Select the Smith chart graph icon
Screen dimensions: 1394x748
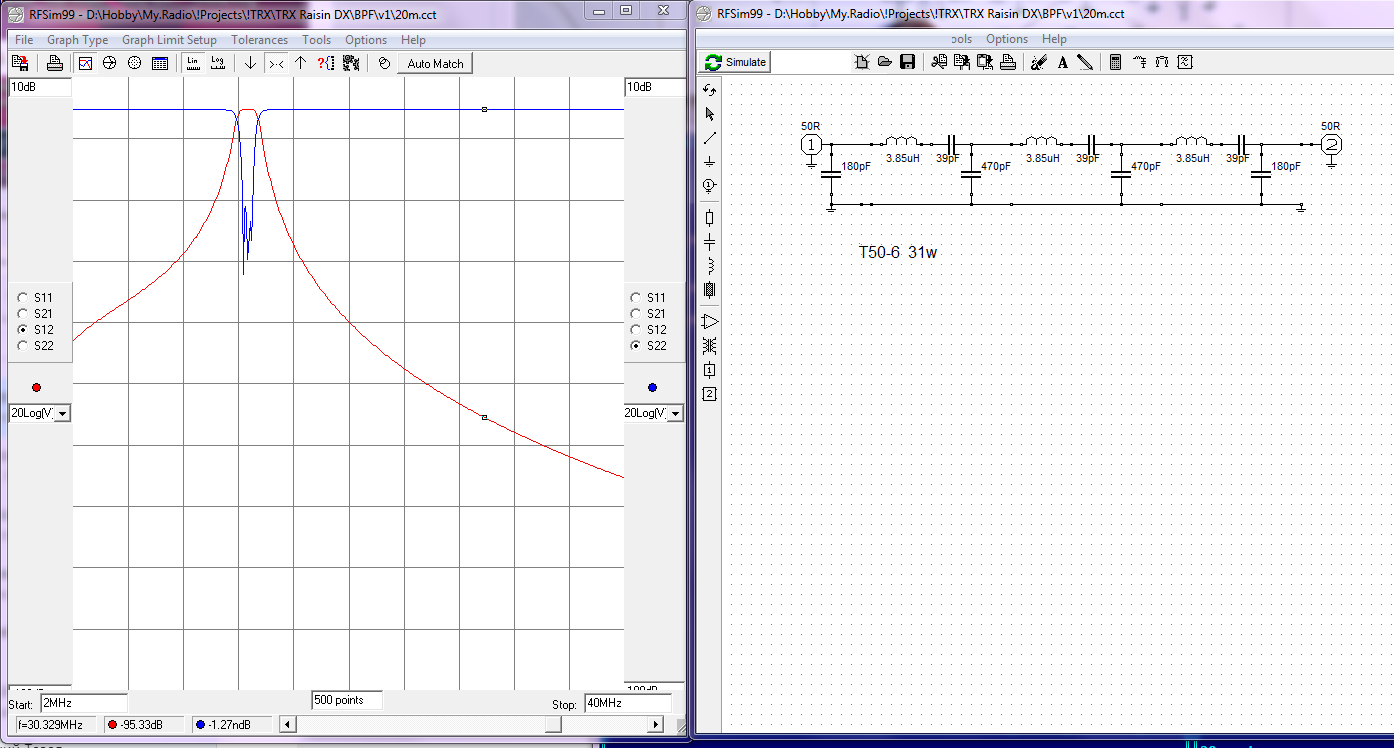(110, 63)
